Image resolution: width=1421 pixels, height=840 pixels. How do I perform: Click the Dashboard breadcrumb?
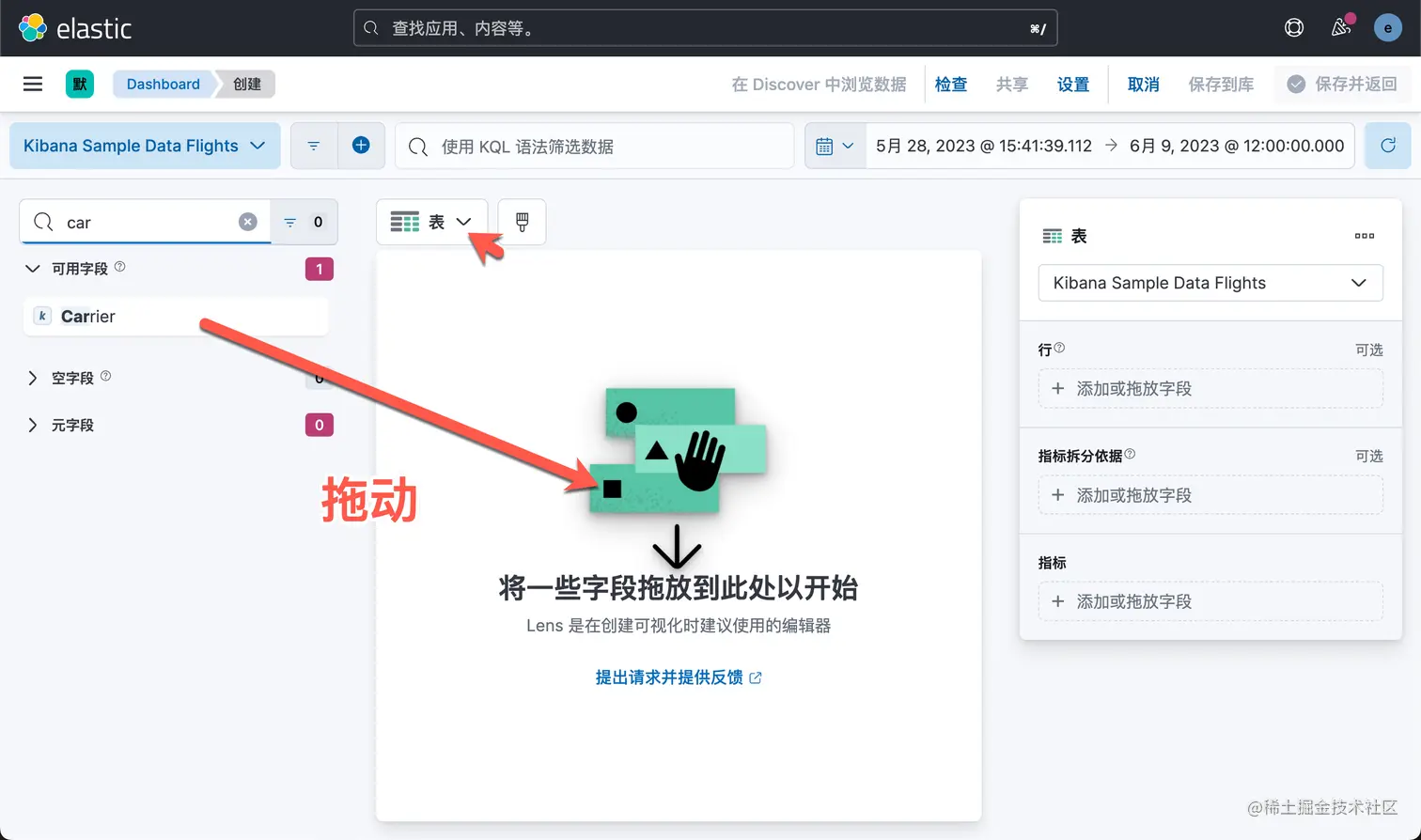164,84
